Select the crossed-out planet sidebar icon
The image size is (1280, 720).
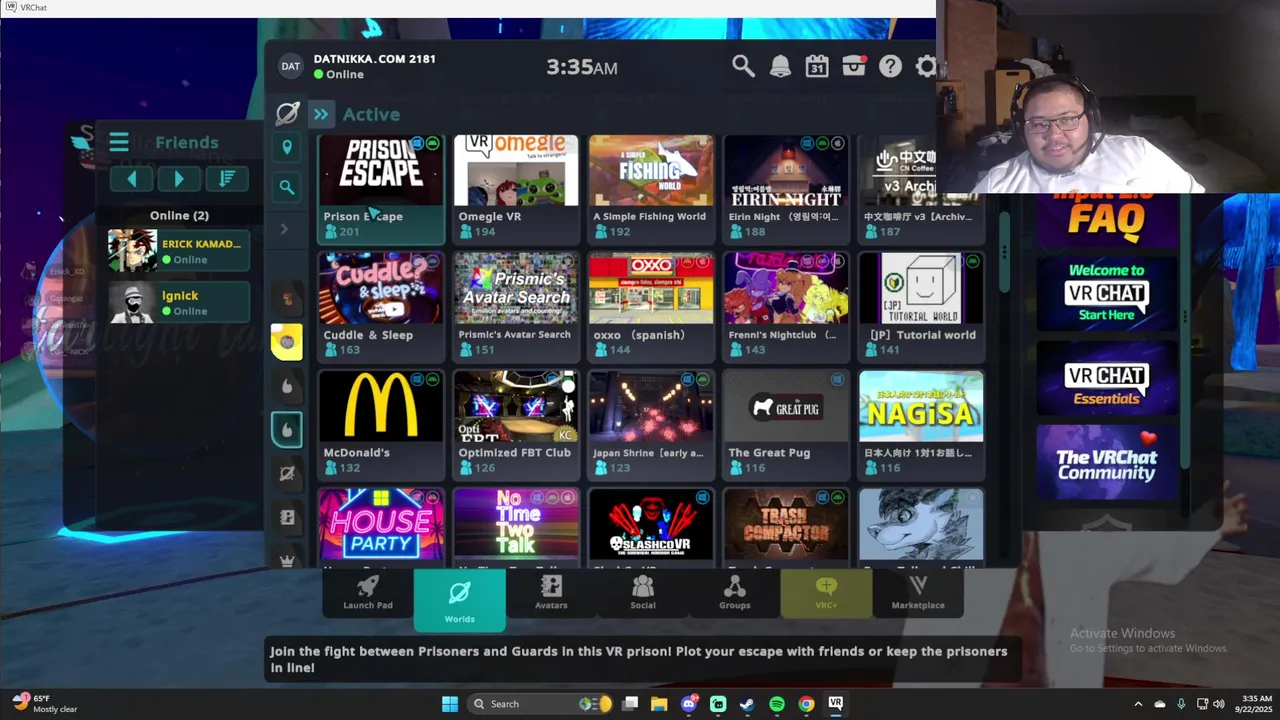[x=287, y=474]
